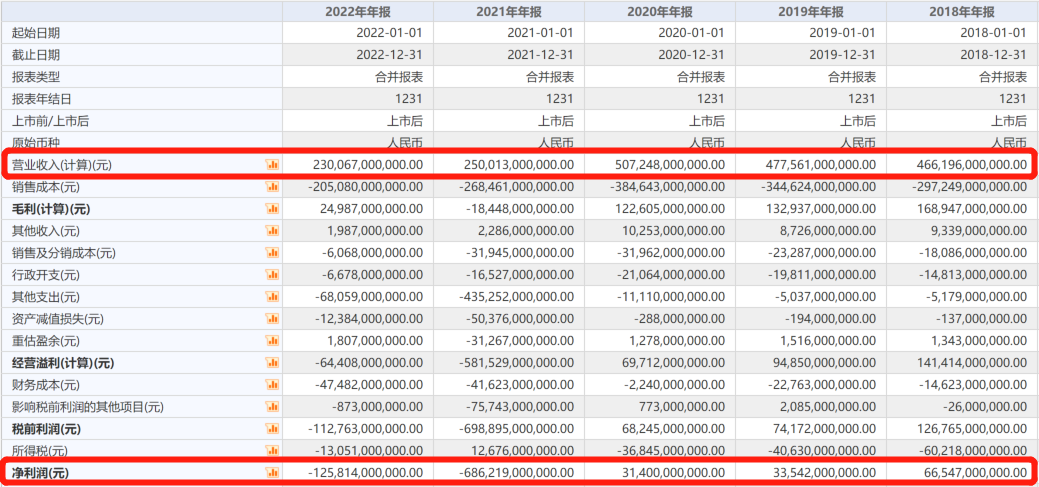Click the 净利润(元) row label

pos(40,473)
